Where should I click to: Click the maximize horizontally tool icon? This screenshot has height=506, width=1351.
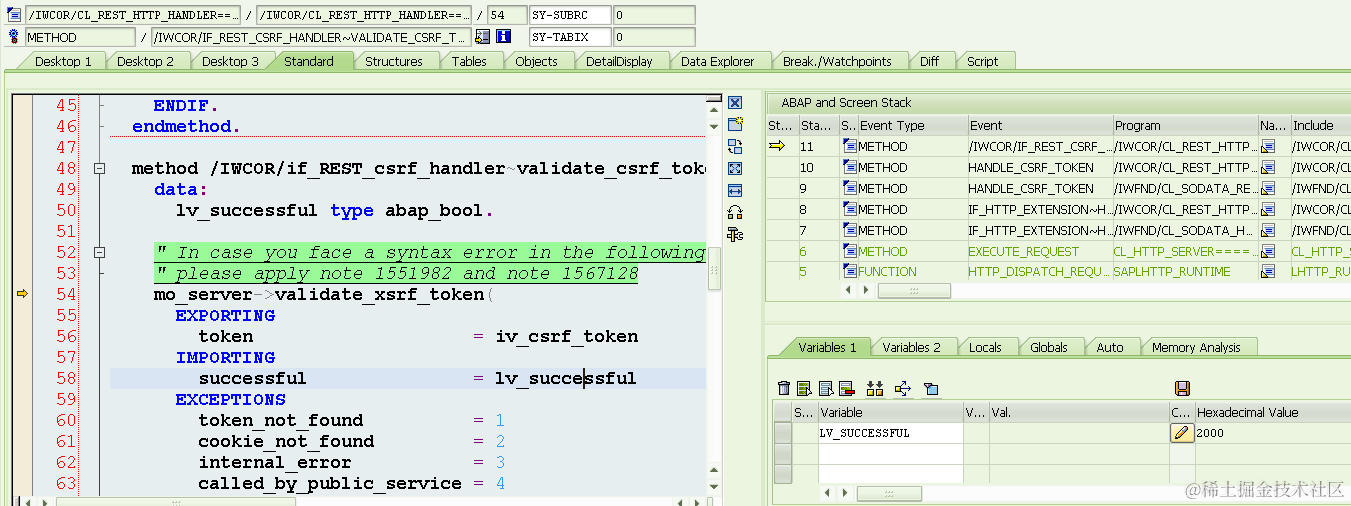point(735,190)
